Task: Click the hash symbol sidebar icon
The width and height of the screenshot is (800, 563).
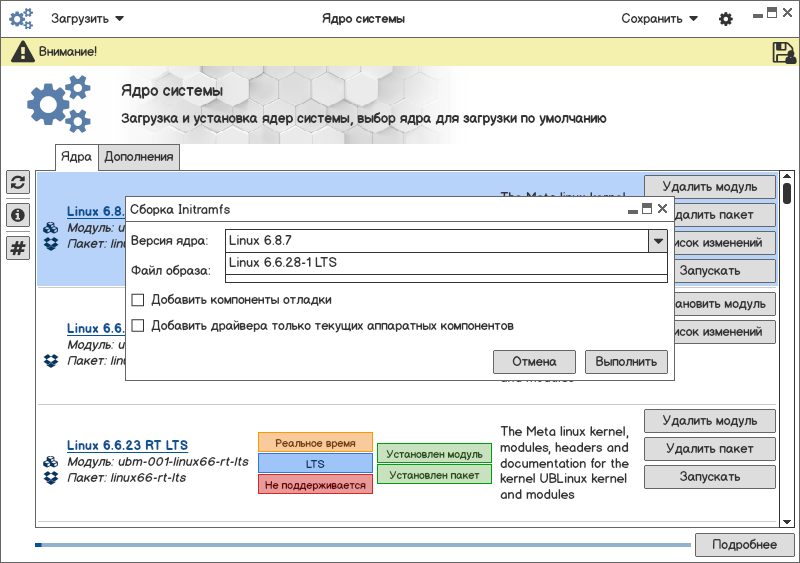Action: [18, 248]
